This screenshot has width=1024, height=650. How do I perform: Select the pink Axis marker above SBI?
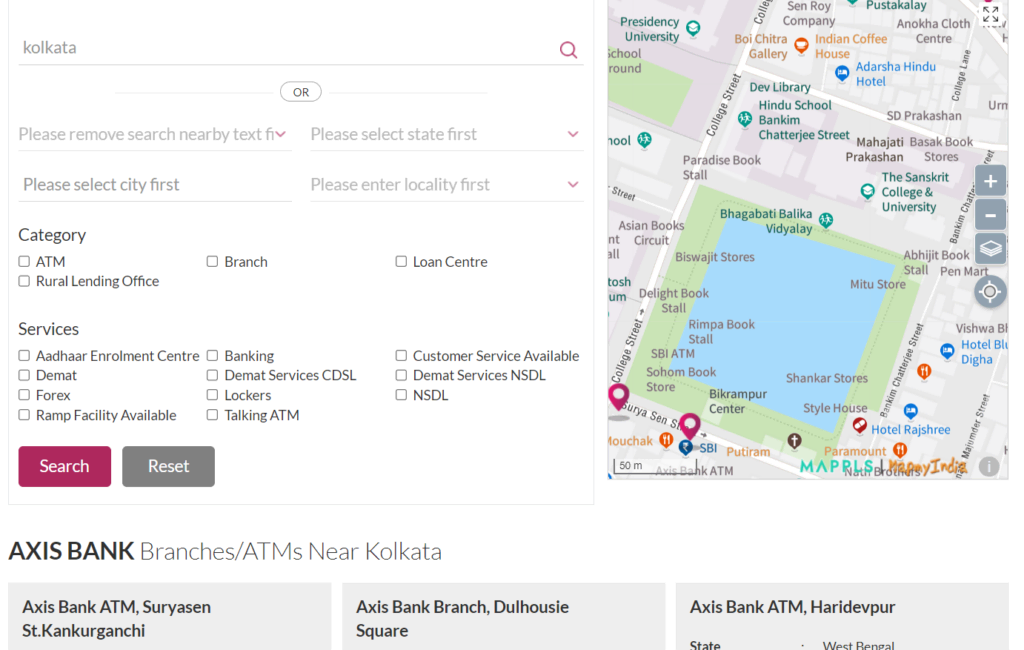pos(690,425)
